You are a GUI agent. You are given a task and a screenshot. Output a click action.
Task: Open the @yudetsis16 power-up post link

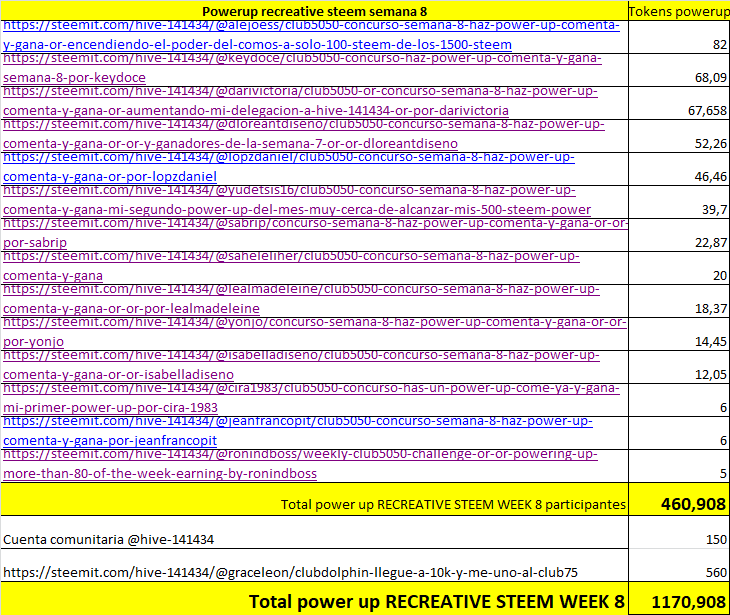tap(297, 200)
